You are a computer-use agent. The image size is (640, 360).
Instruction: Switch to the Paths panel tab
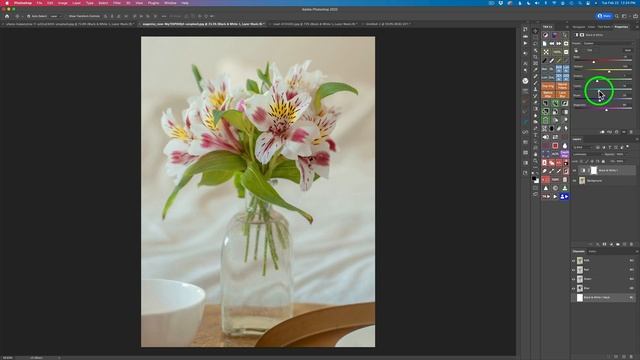click(592, 251)
